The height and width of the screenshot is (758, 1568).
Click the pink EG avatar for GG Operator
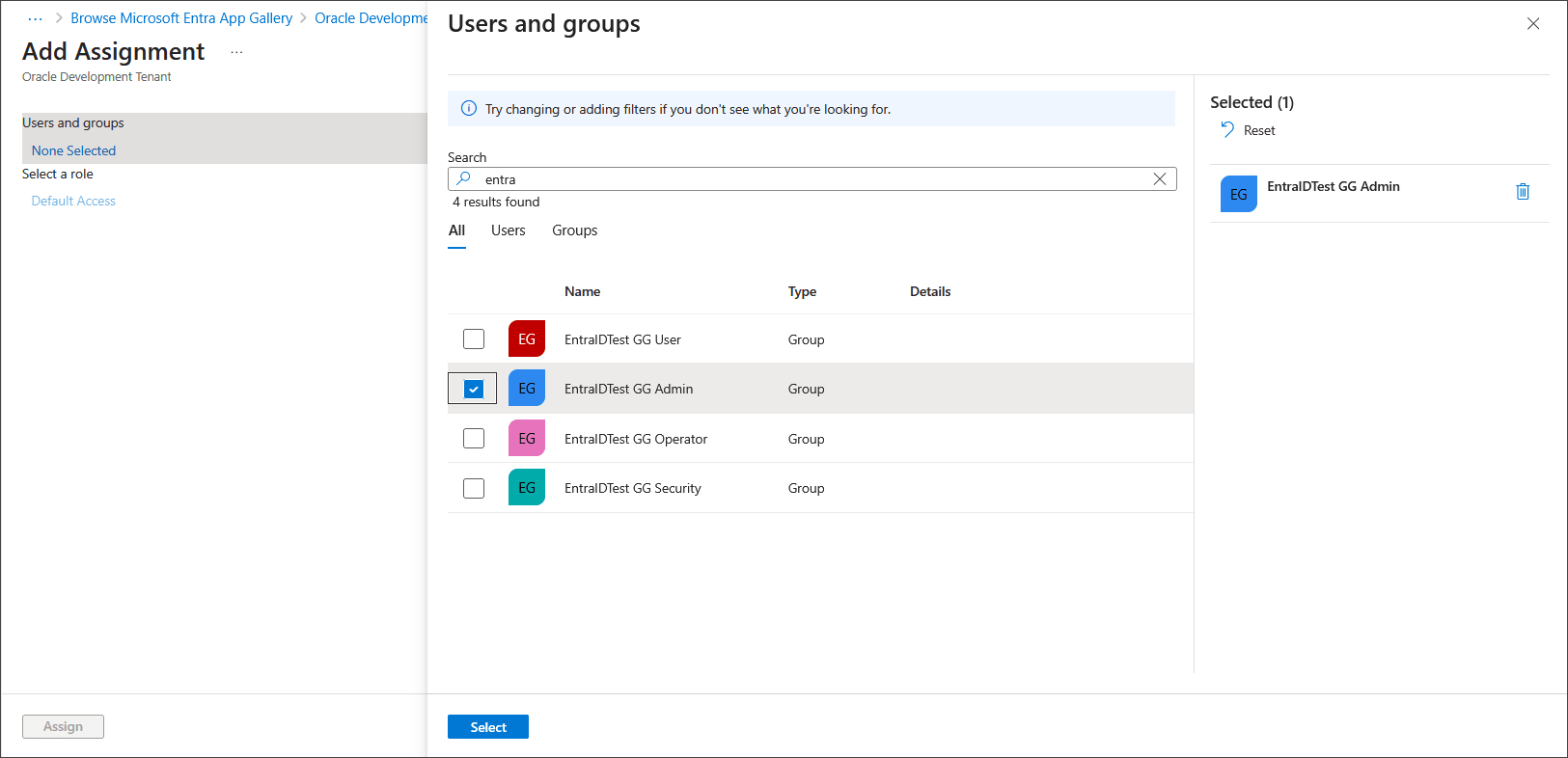527,439
